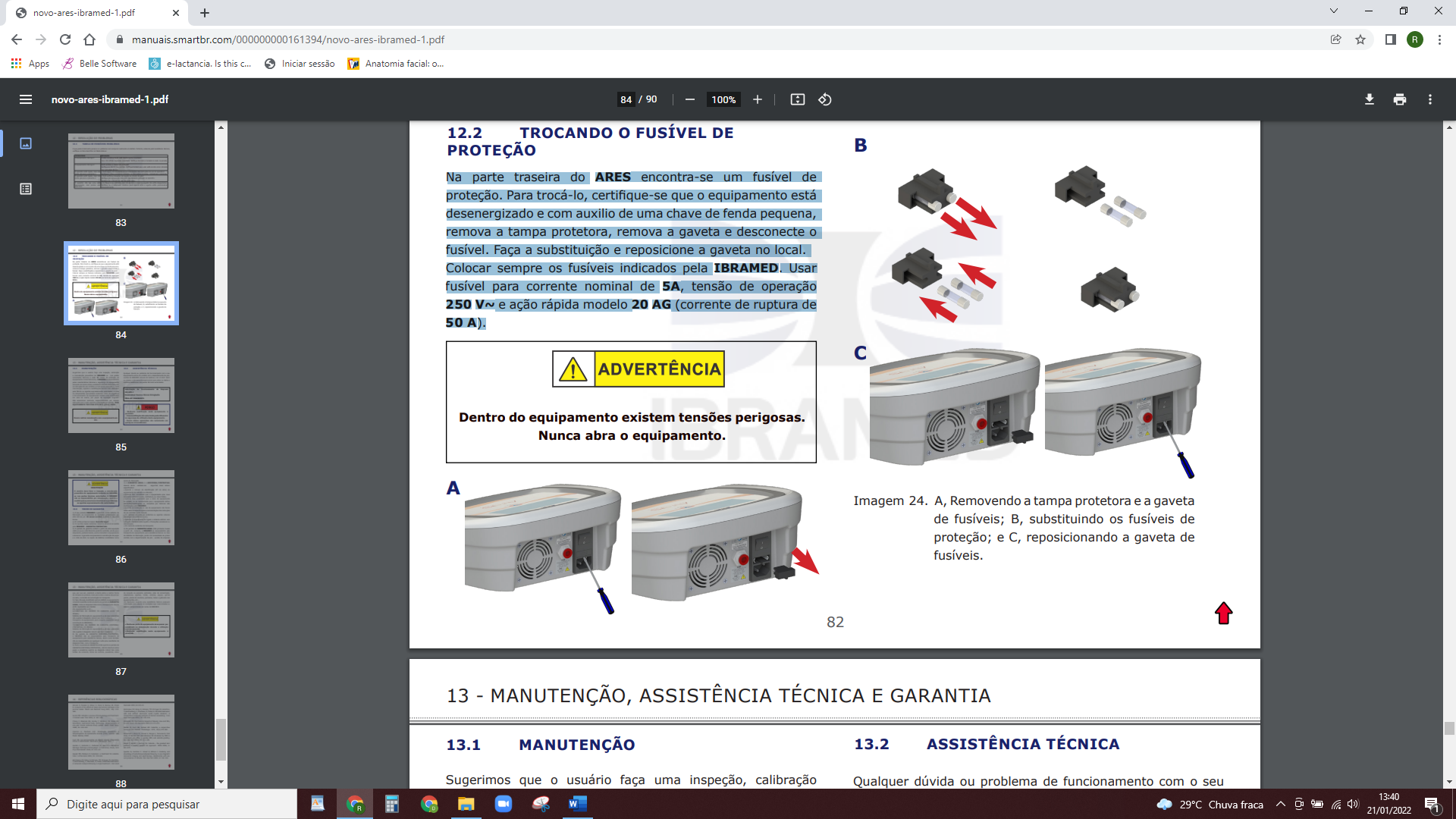Open browser side panel
1456x819 pixels.
(1391, 39)
